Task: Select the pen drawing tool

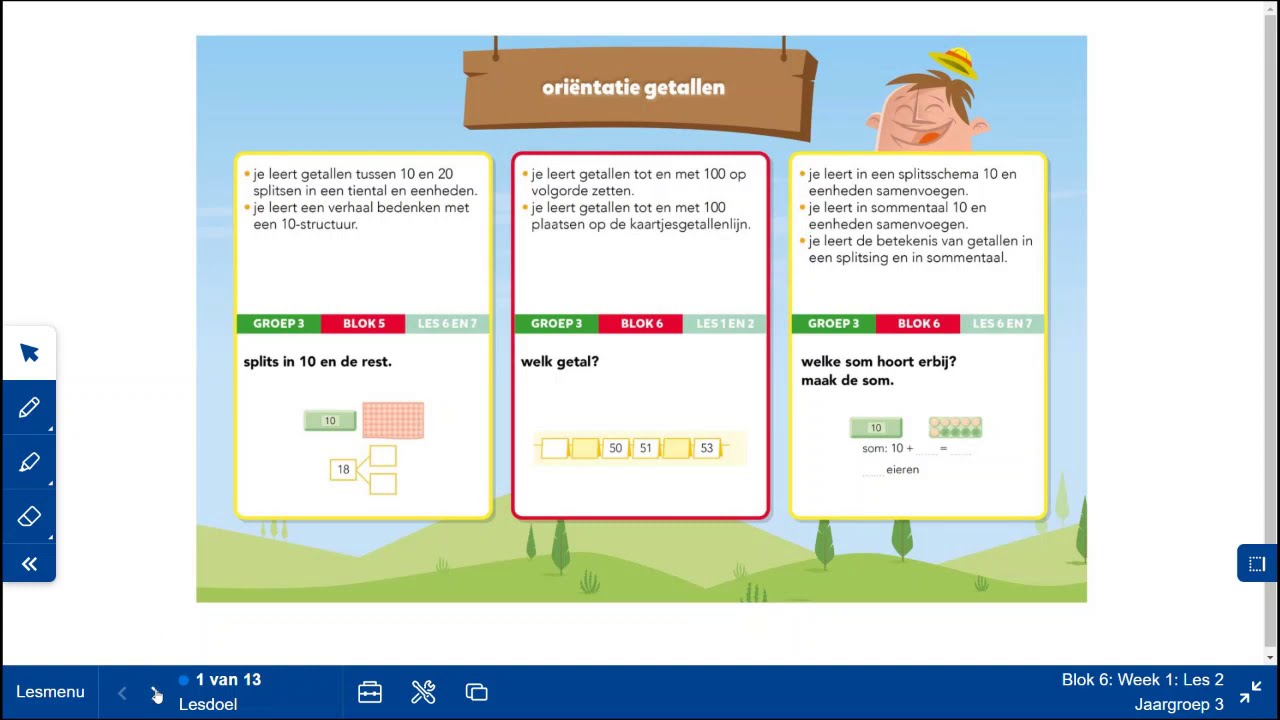Action: click(x=29, y=407)
